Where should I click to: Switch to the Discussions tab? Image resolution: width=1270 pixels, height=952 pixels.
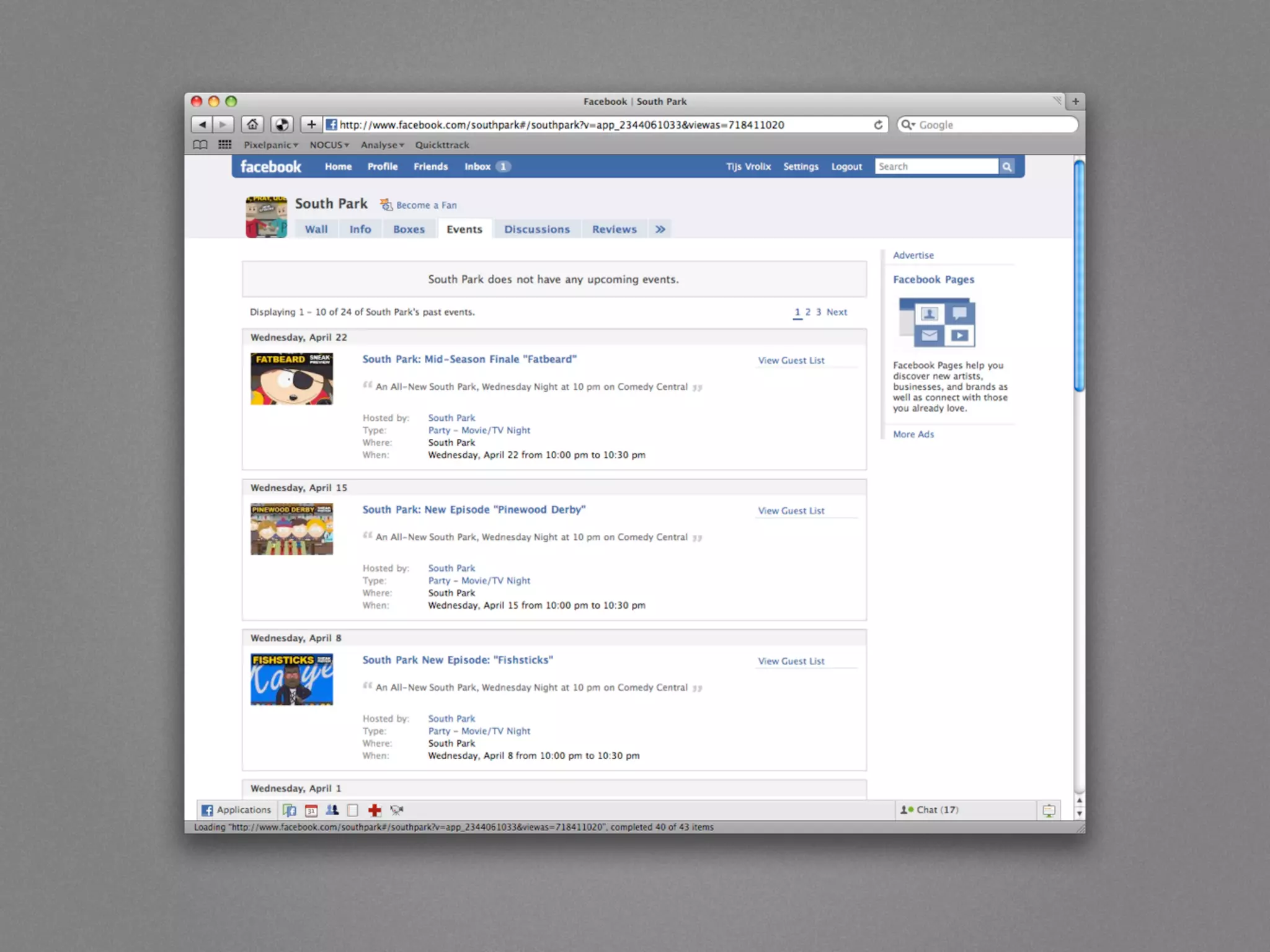536,229
